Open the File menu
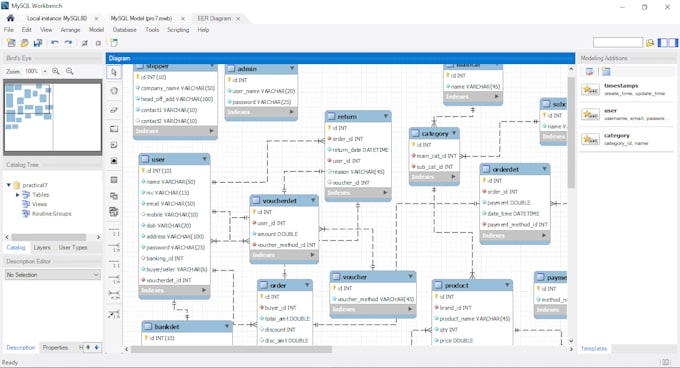Screen dimensions: 680x368 click(9, 29)
